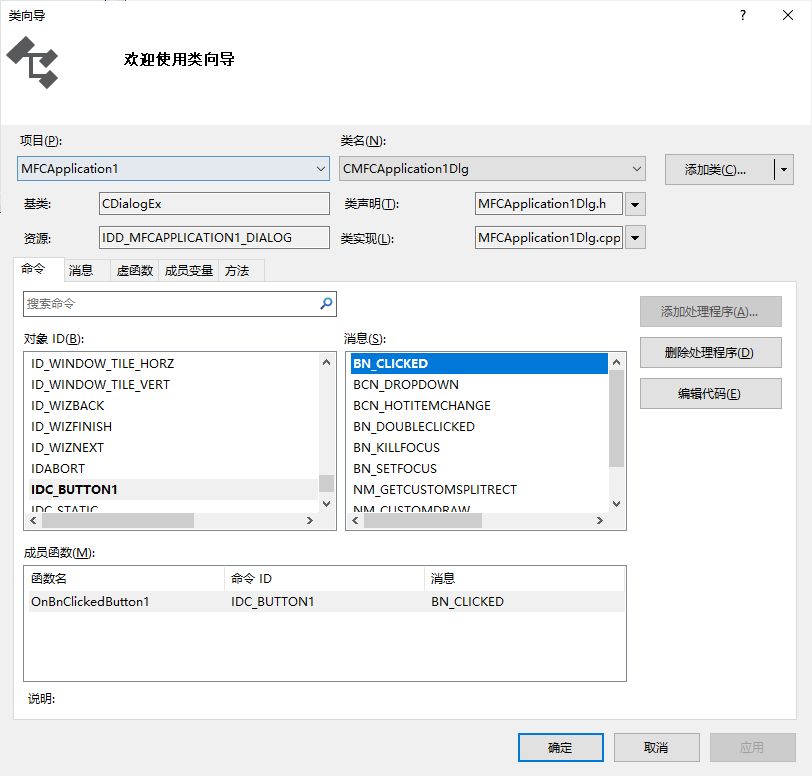Open the 类实现 MFCApplication1Dlg.cpp dropdown arrow
Screen dimensions: 812x776
click(635, 238)
